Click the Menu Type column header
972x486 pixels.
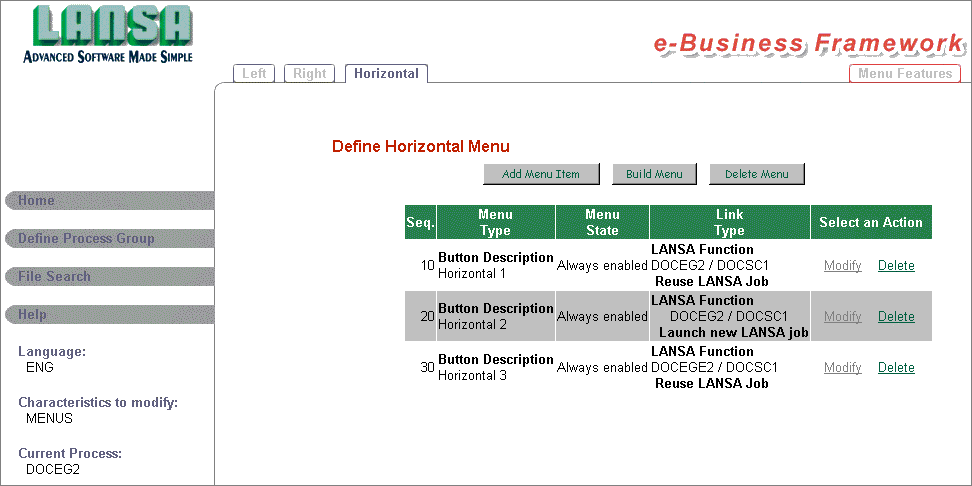pos(496,223)
